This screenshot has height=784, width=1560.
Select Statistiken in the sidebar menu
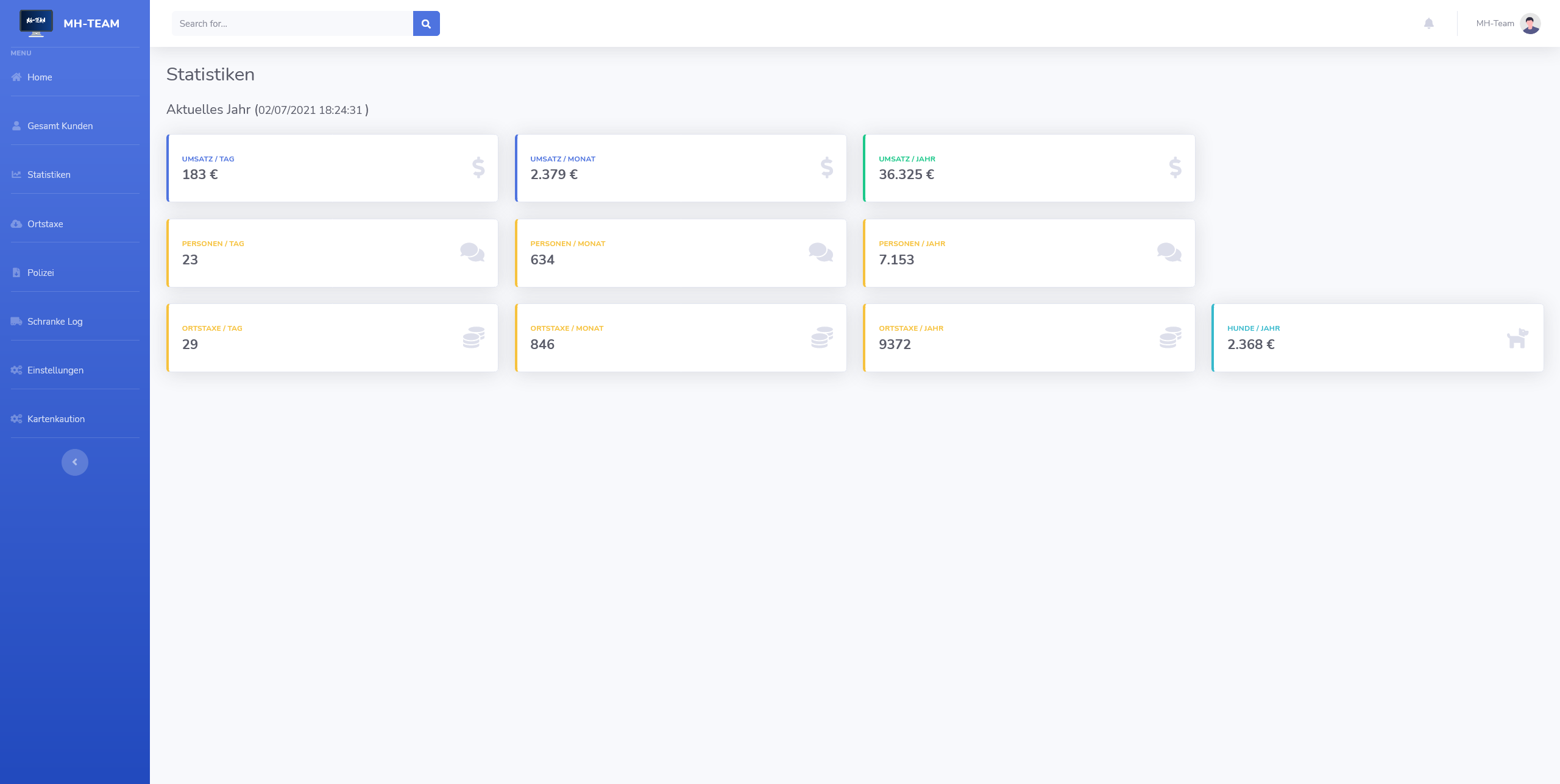tap(49, 175)
